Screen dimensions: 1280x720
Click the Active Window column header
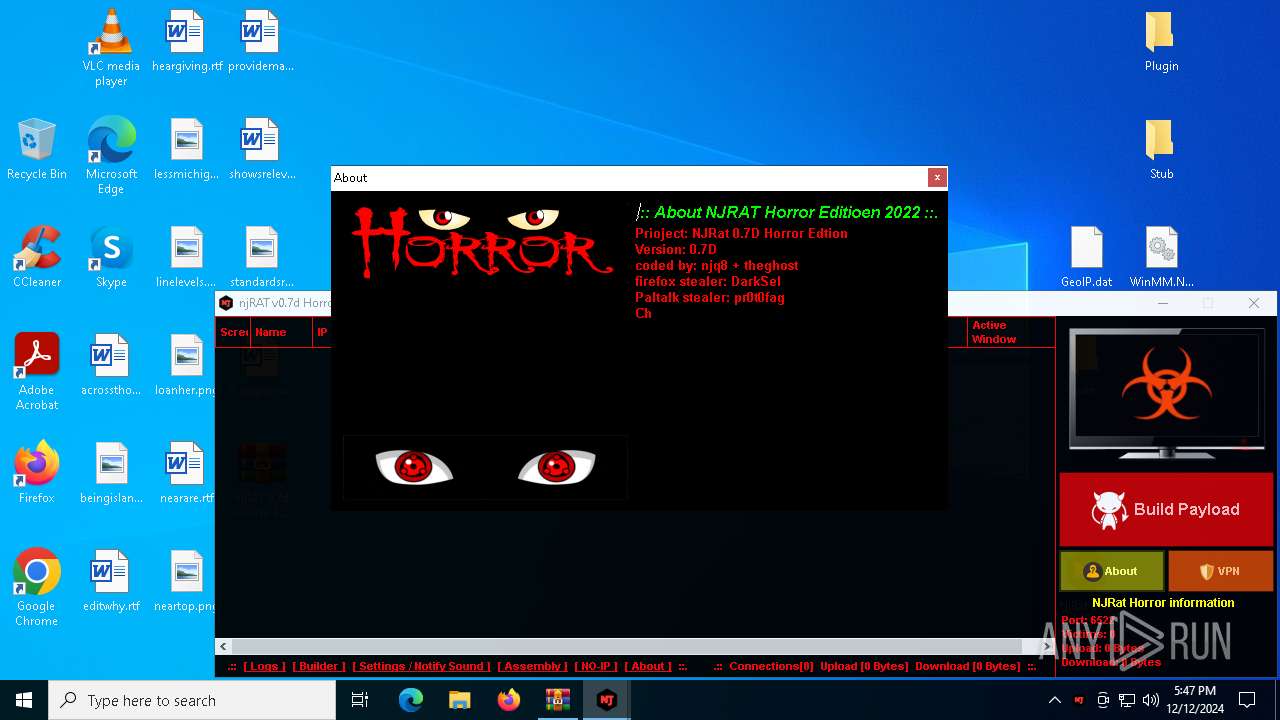(1010, 332)
